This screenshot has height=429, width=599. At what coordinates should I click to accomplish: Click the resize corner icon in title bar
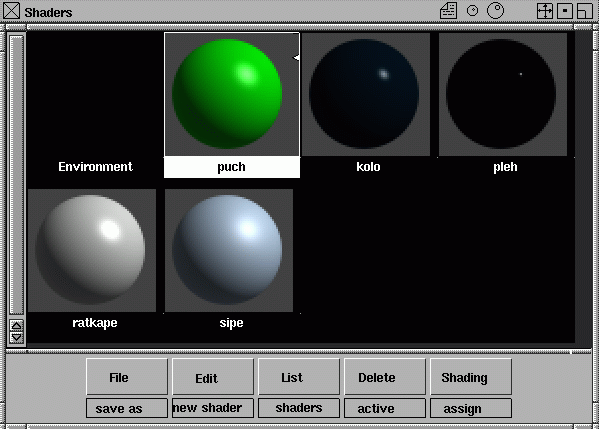585,11
